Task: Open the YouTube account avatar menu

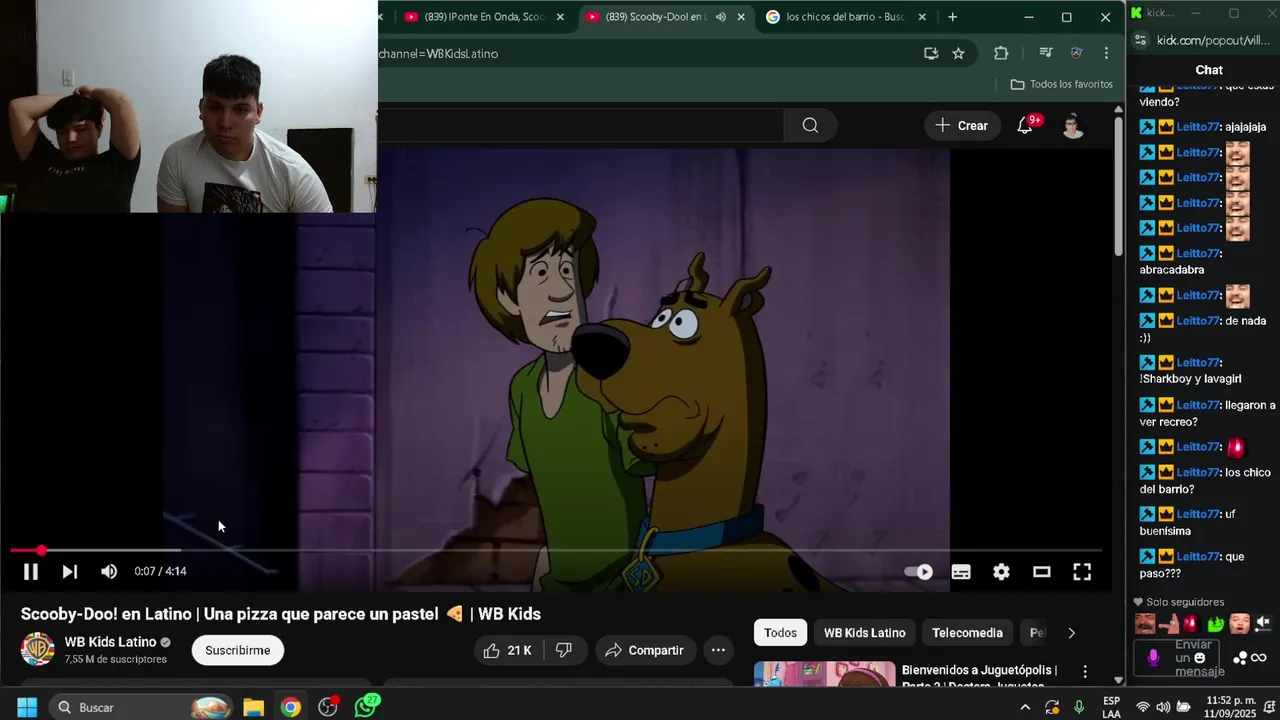Action: click(1073, 125)
